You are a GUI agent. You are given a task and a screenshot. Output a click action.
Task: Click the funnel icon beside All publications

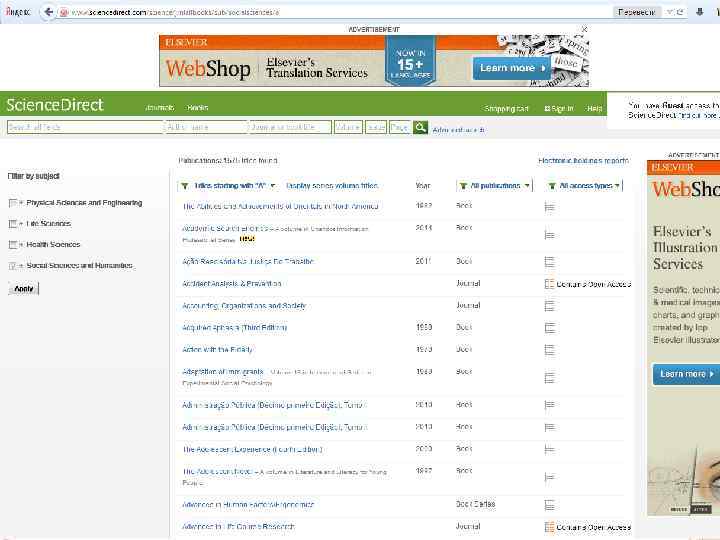(463, 186)
